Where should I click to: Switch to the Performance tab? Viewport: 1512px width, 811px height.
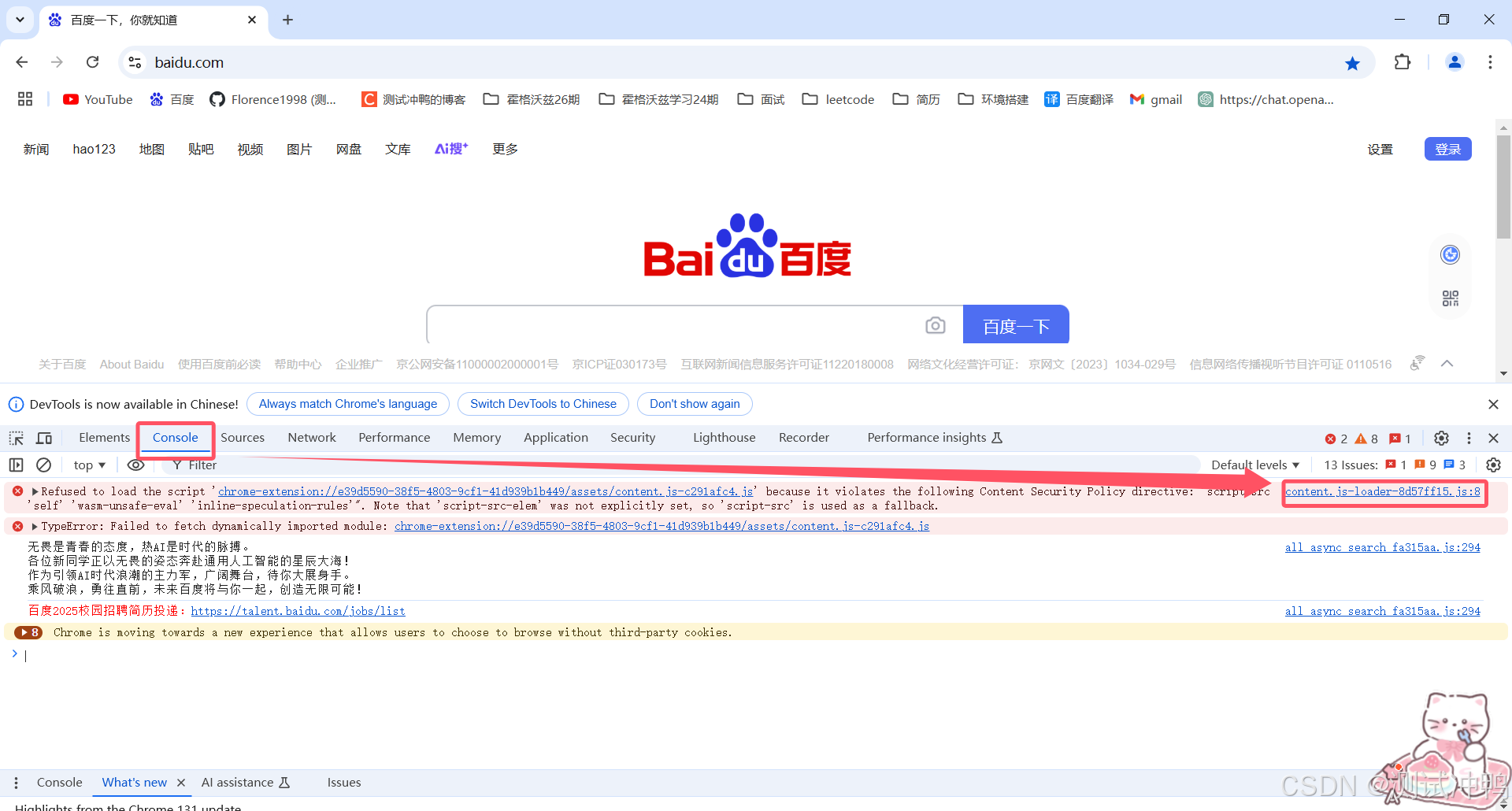pyautogui.click(x=395, y=438)
